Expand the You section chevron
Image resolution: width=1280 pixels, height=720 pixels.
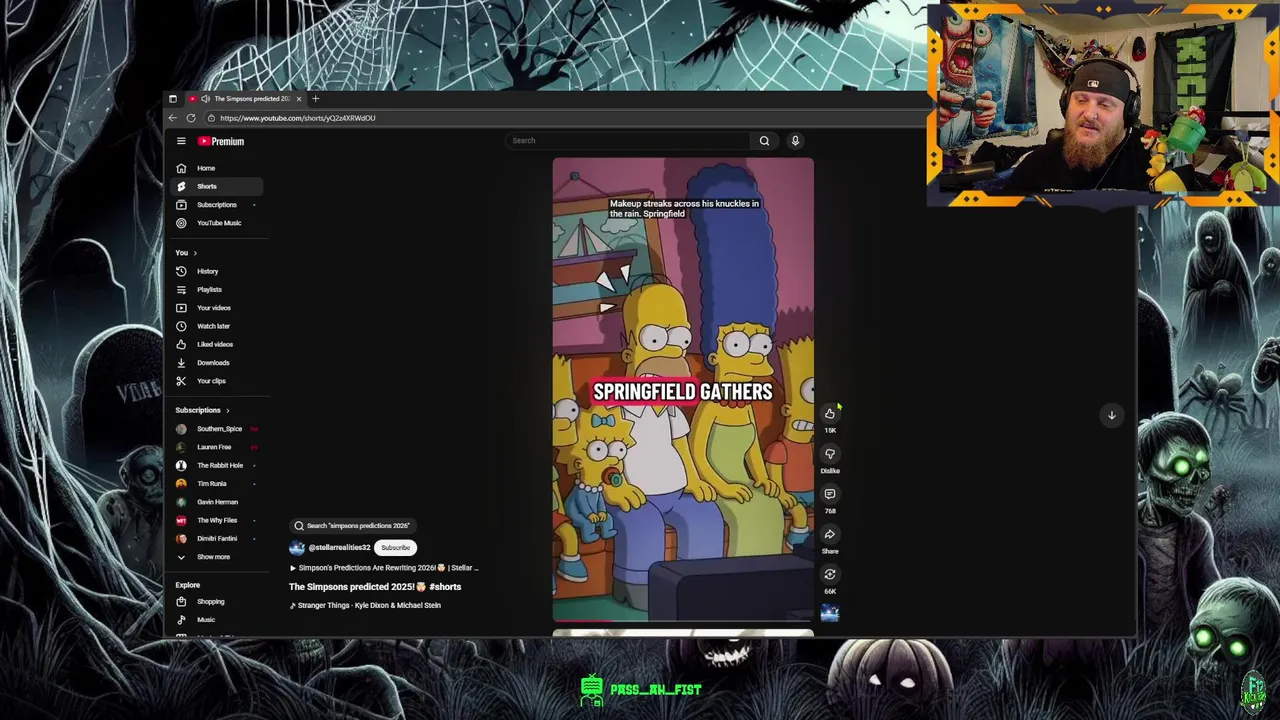click(195, 253)
